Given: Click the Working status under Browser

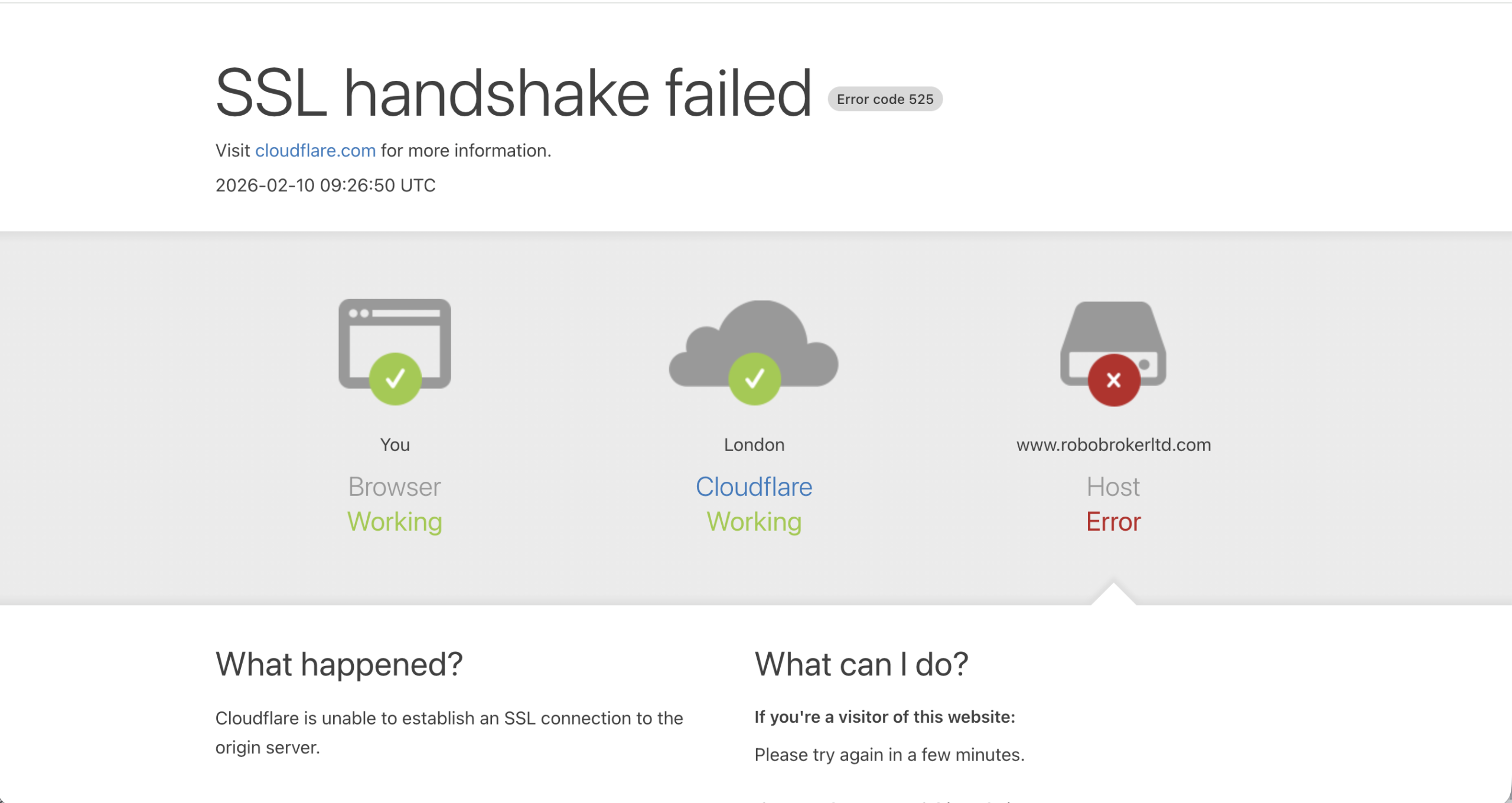Looking at the screenshot, I should point(395,522).
